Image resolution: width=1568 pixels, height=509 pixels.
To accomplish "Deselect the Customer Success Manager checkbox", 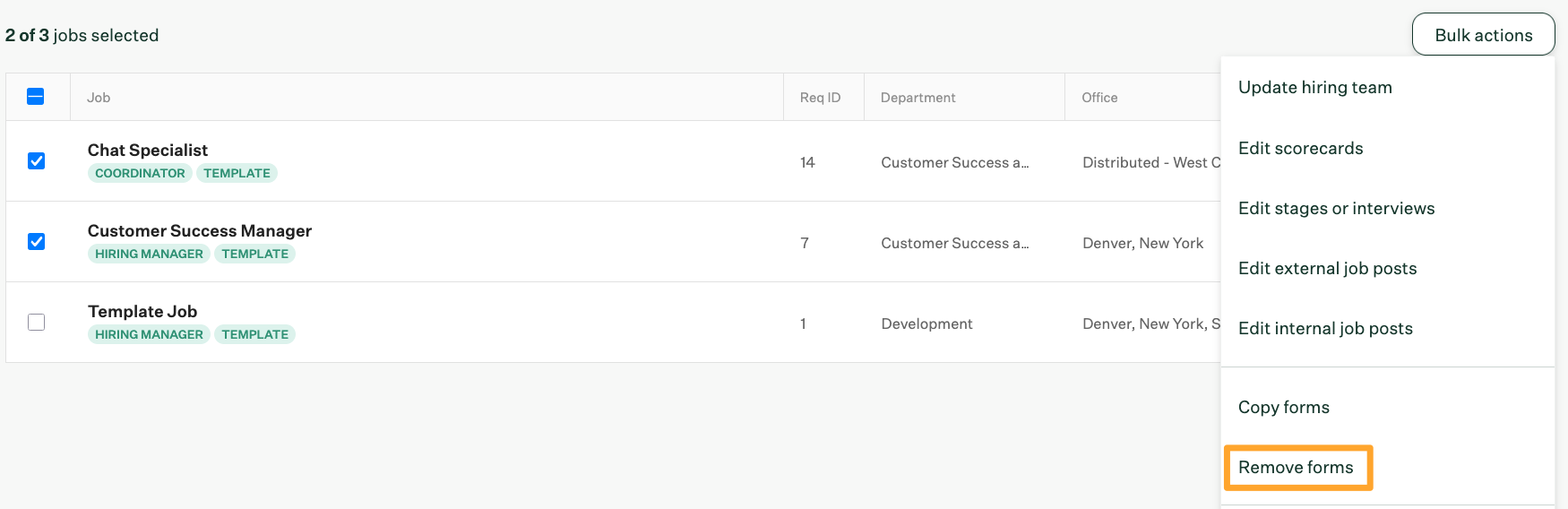I will (x=36, y=242).
